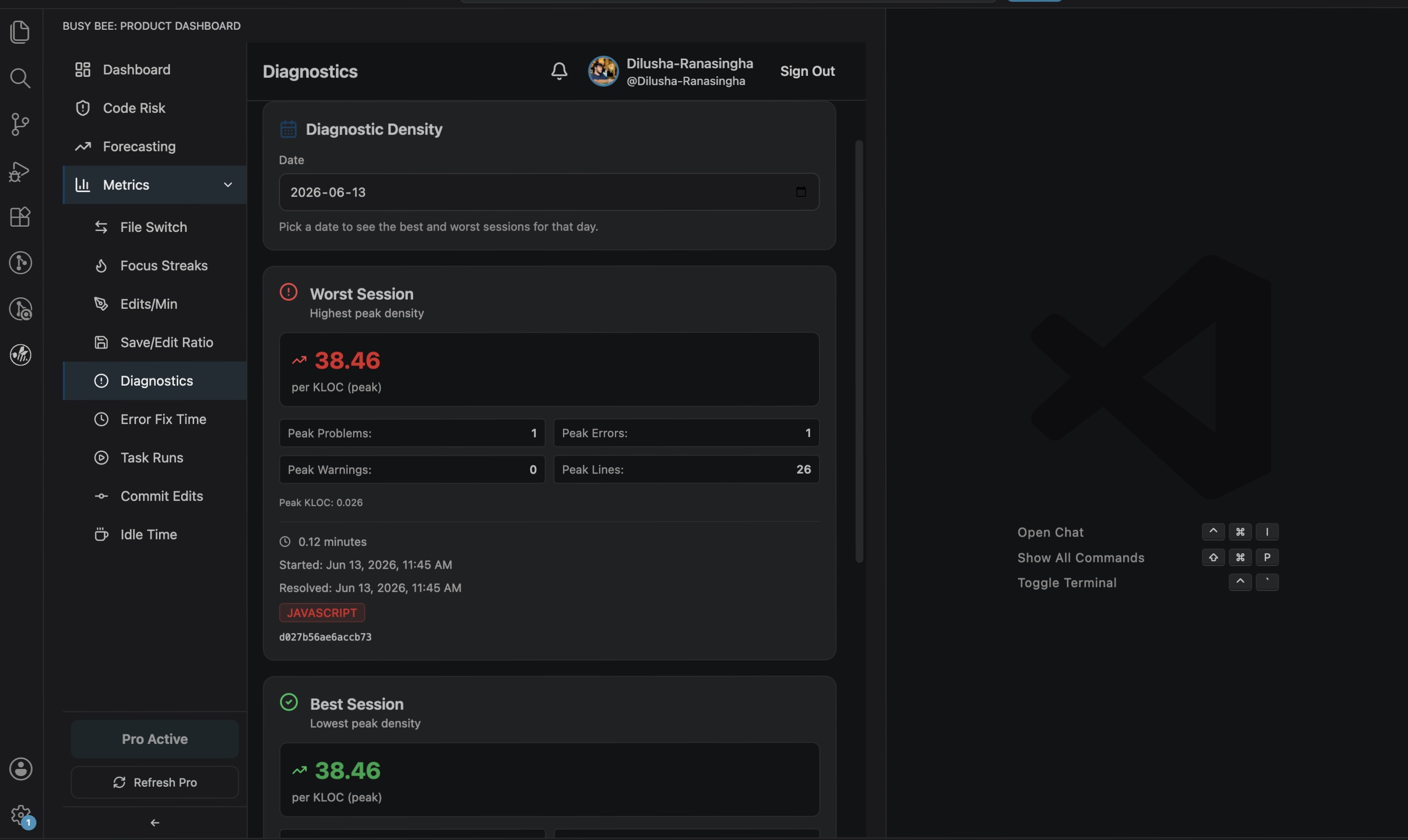This screenshot has height=840, width=1408.
Task: Open the Manage gear icon
Action: 20,815
